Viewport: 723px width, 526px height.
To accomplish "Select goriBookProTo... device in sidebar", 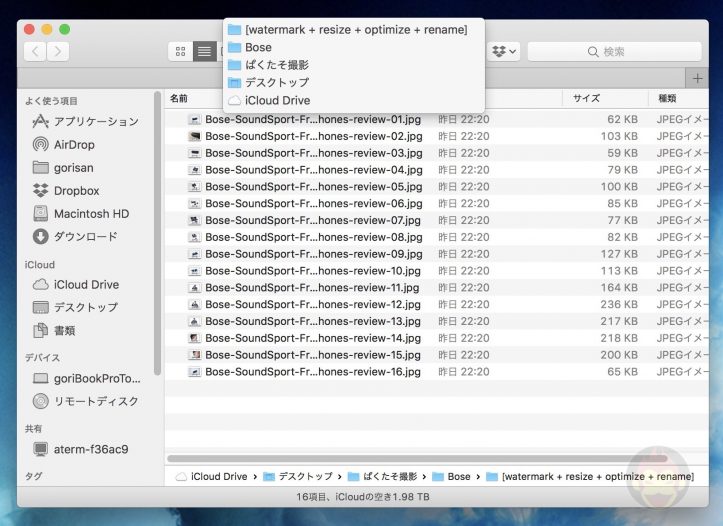I will click(87, 378).
